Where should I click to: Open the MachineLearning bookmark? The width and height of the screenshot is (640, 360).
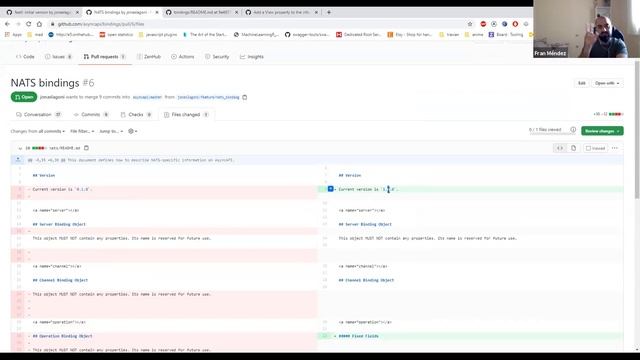point(256,35)
